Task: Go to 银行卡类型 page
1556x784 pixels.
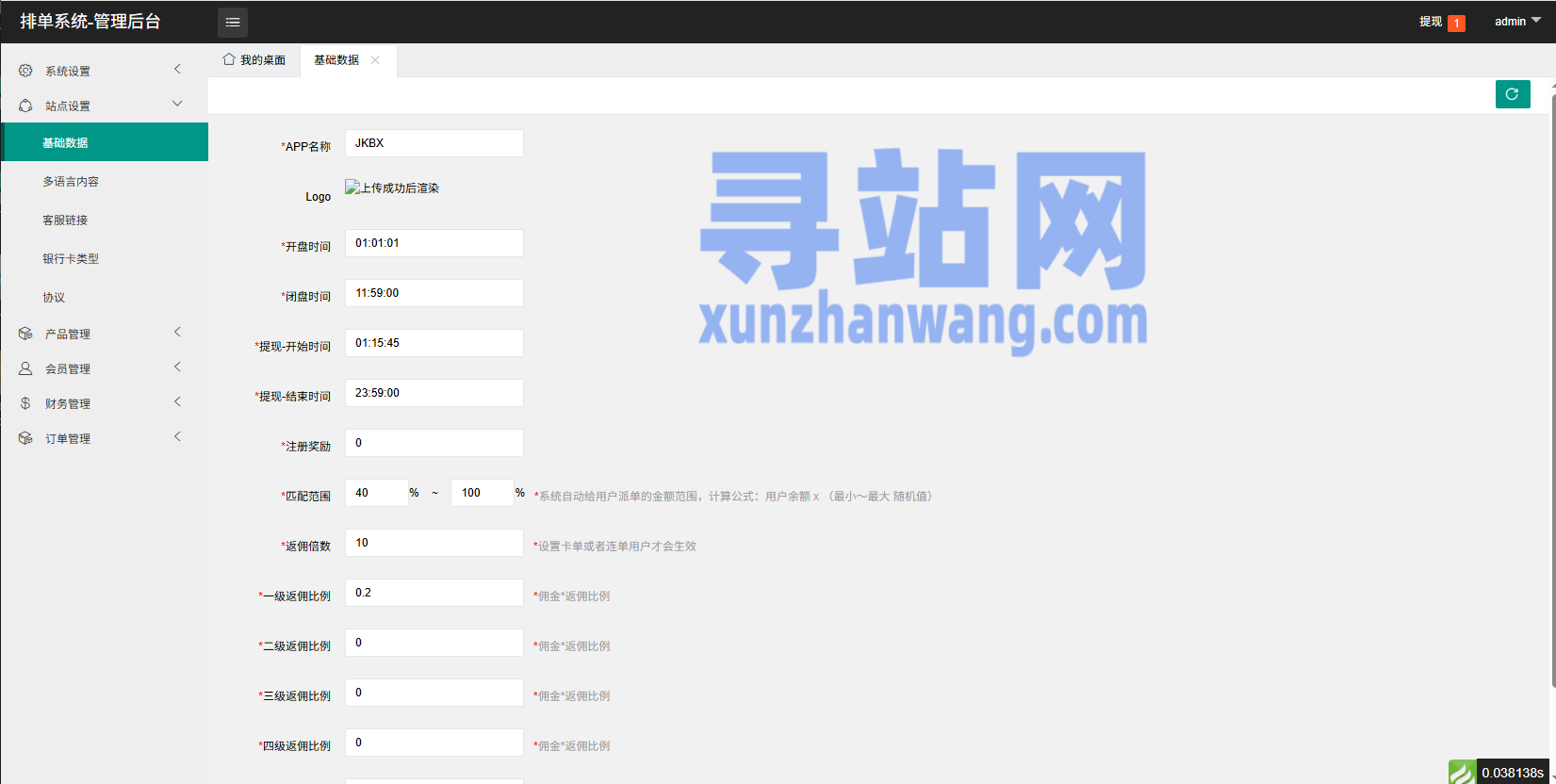Action: tap(71, 259)
